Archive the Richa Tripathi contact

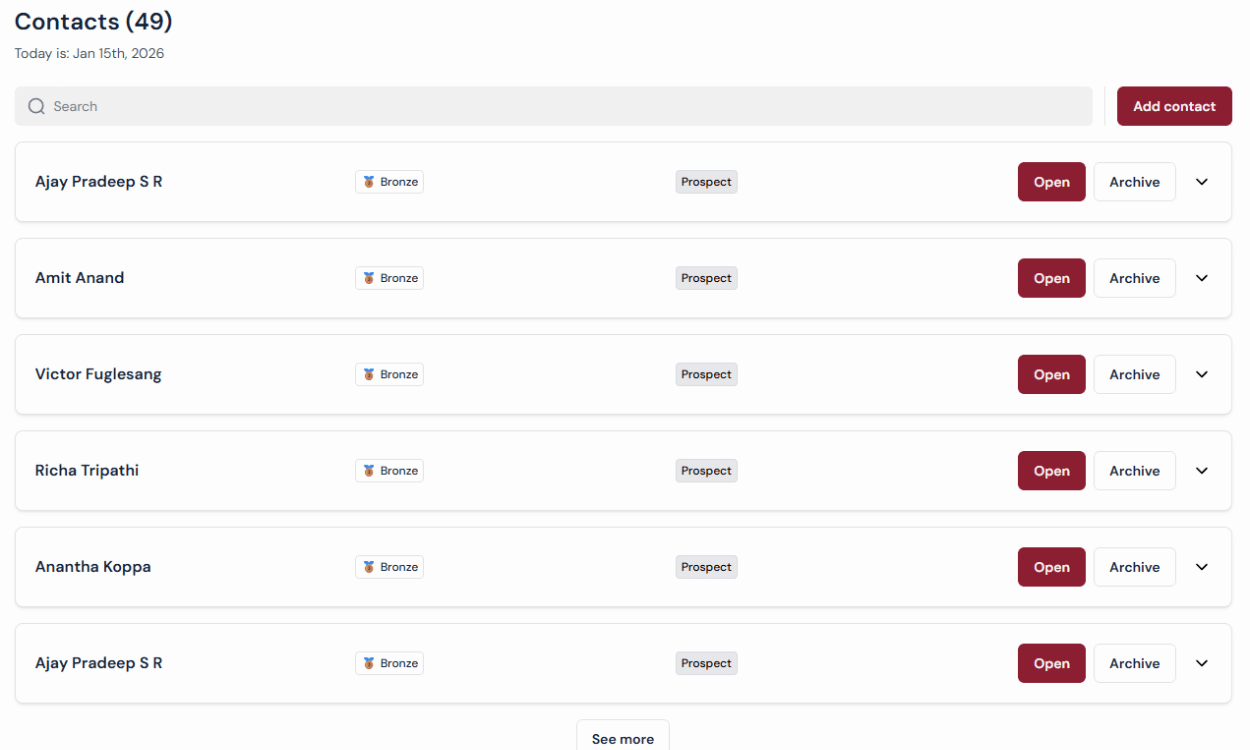click(1134, 470)
